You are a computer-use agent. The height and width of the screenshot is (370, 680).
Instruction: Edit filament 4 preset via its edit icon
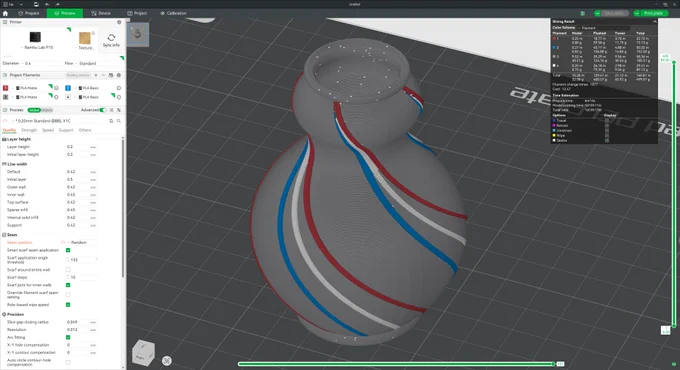click(x=119, y=97)
